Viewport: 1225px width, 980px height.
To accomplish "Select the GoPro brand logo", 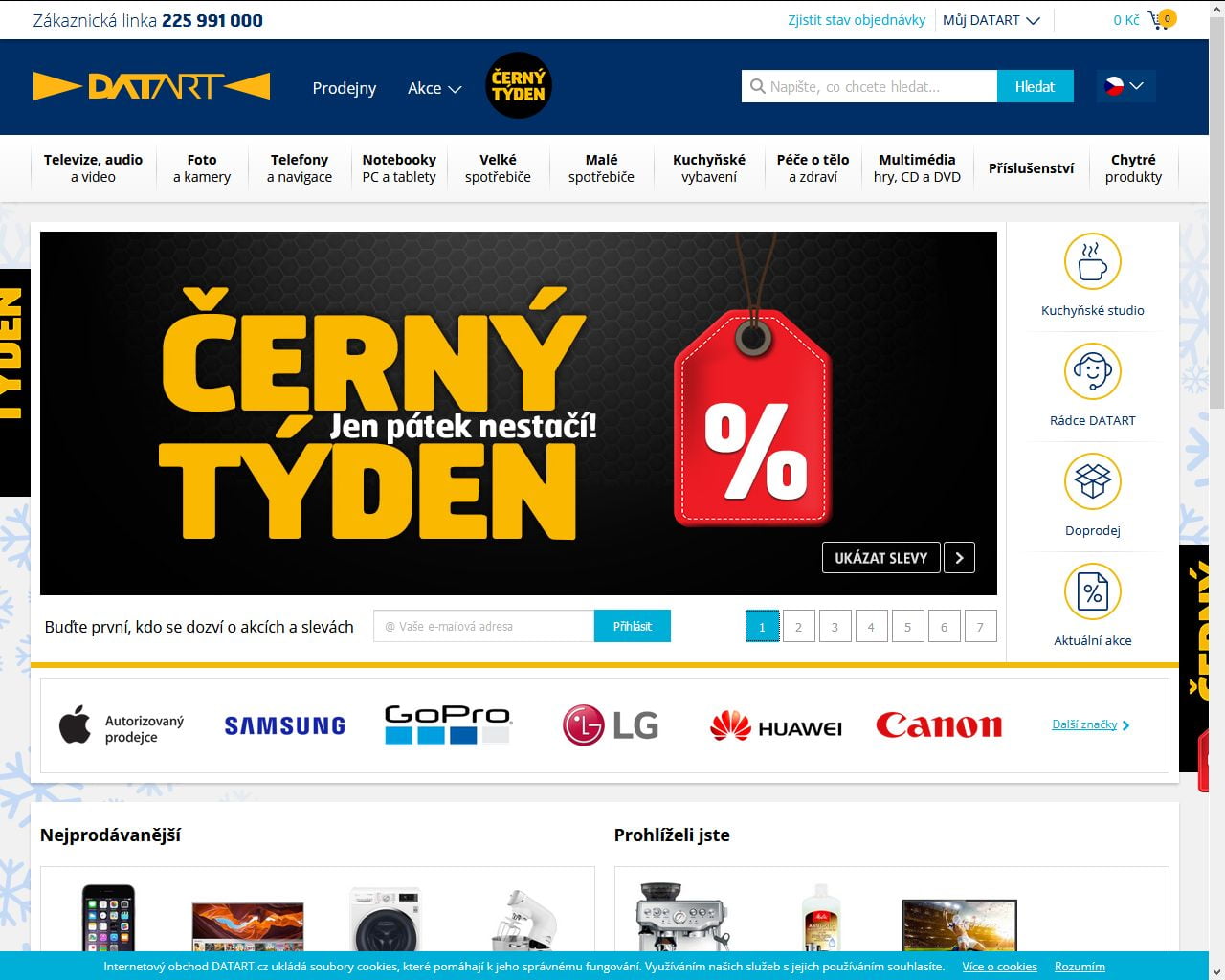I will click(448, 725).
